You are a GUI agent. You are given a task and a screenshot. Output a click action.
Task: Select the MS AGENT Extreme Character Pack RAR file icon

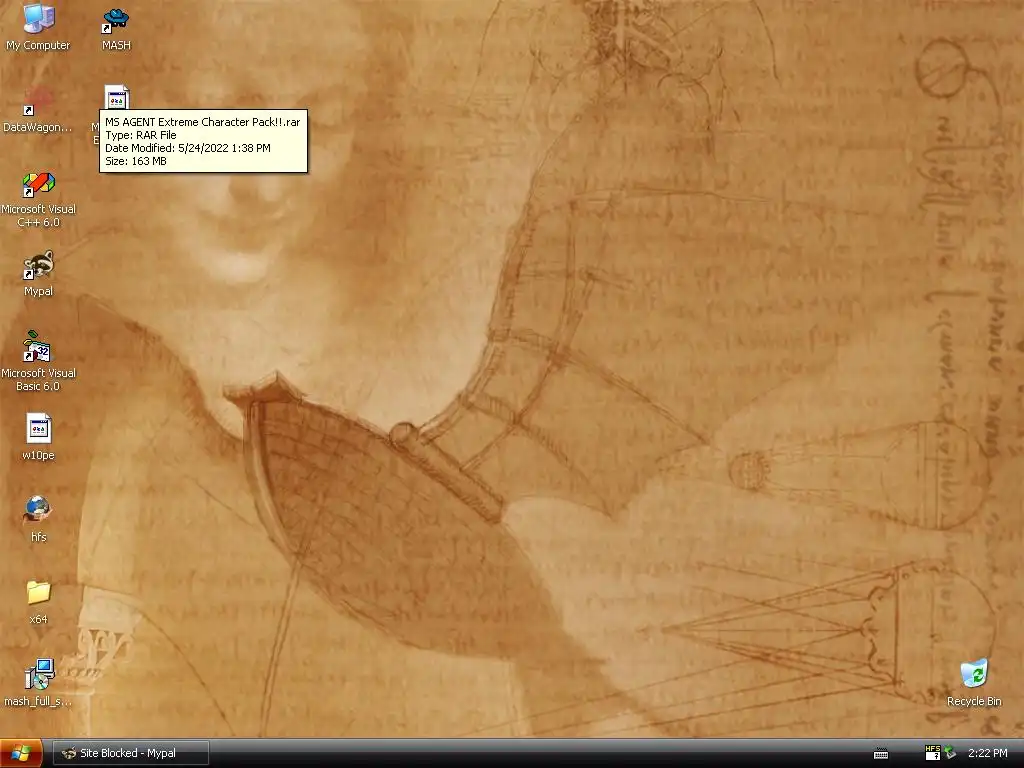116,97
